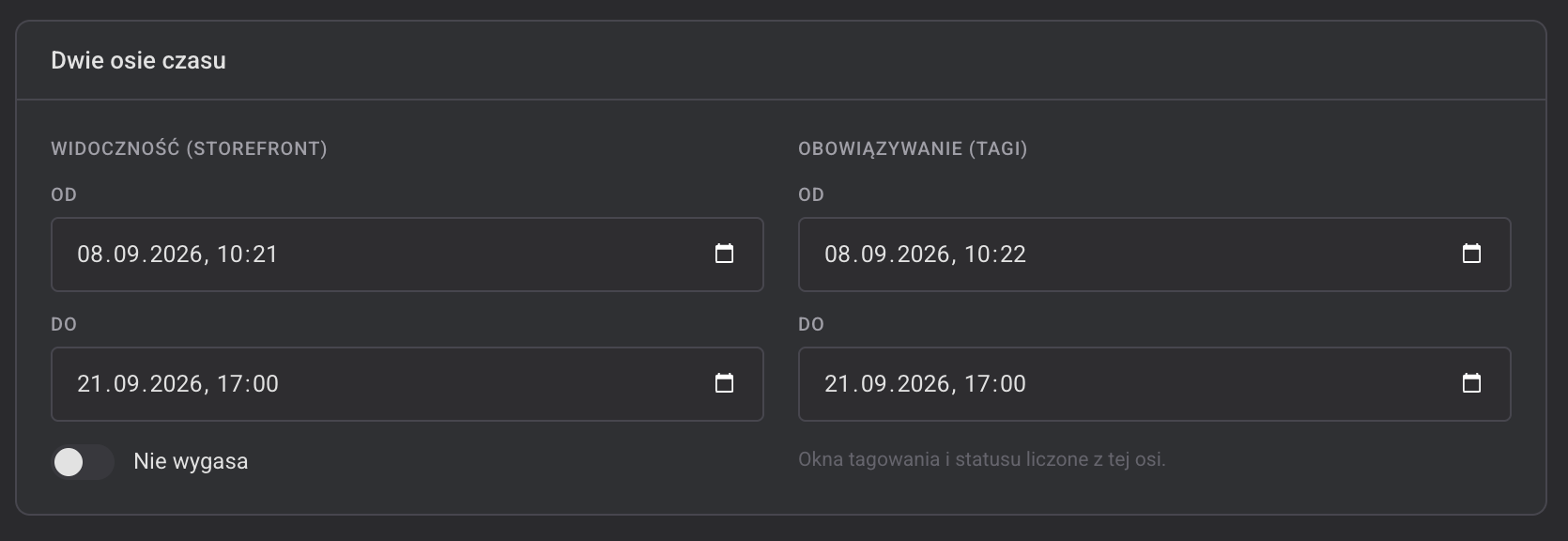Select day 21 in tags DO date

point(837,383)
